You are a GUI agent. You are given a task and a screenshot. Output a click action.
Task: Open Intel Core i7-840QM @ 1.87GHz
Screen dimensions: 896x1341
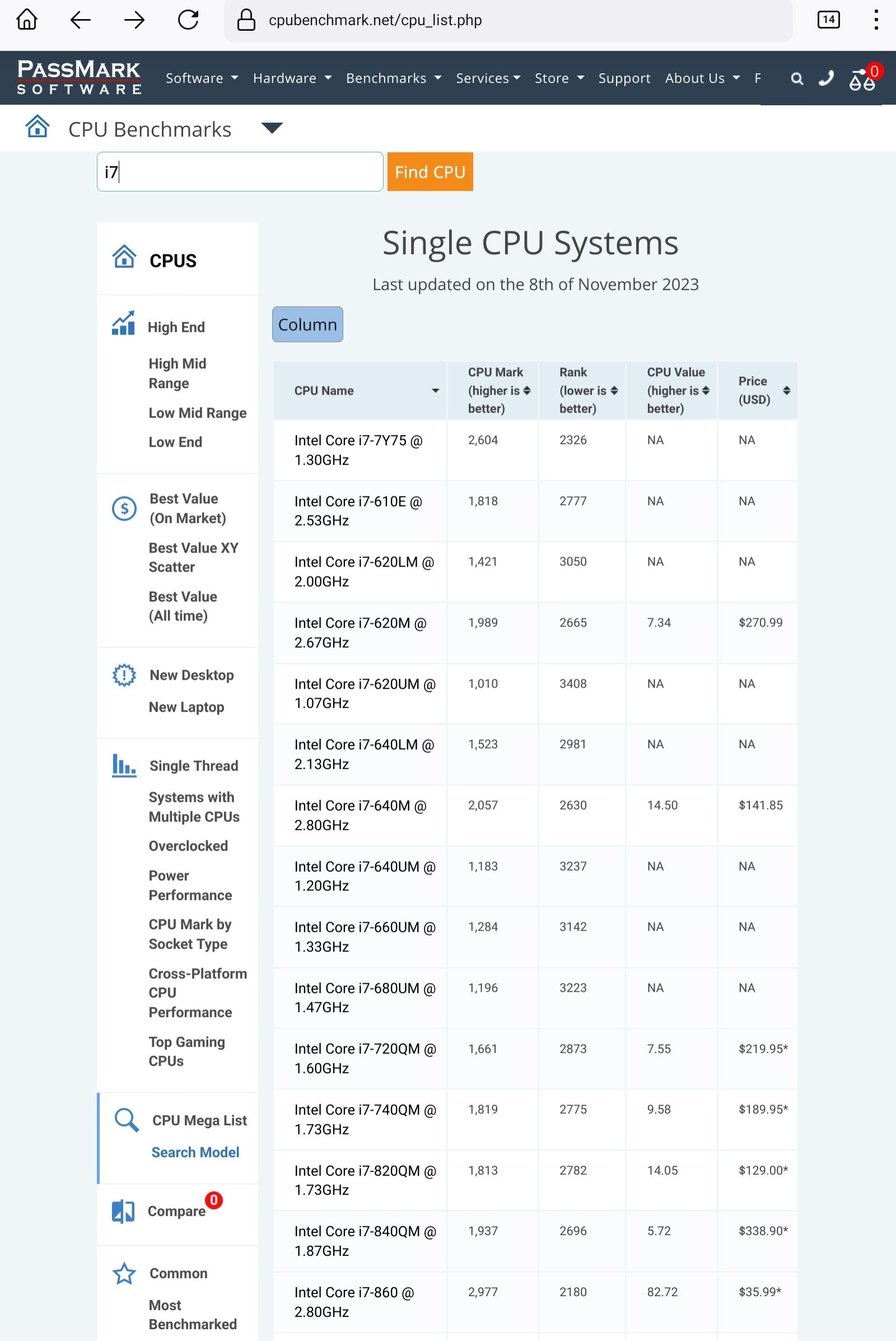click(365, 1241)
